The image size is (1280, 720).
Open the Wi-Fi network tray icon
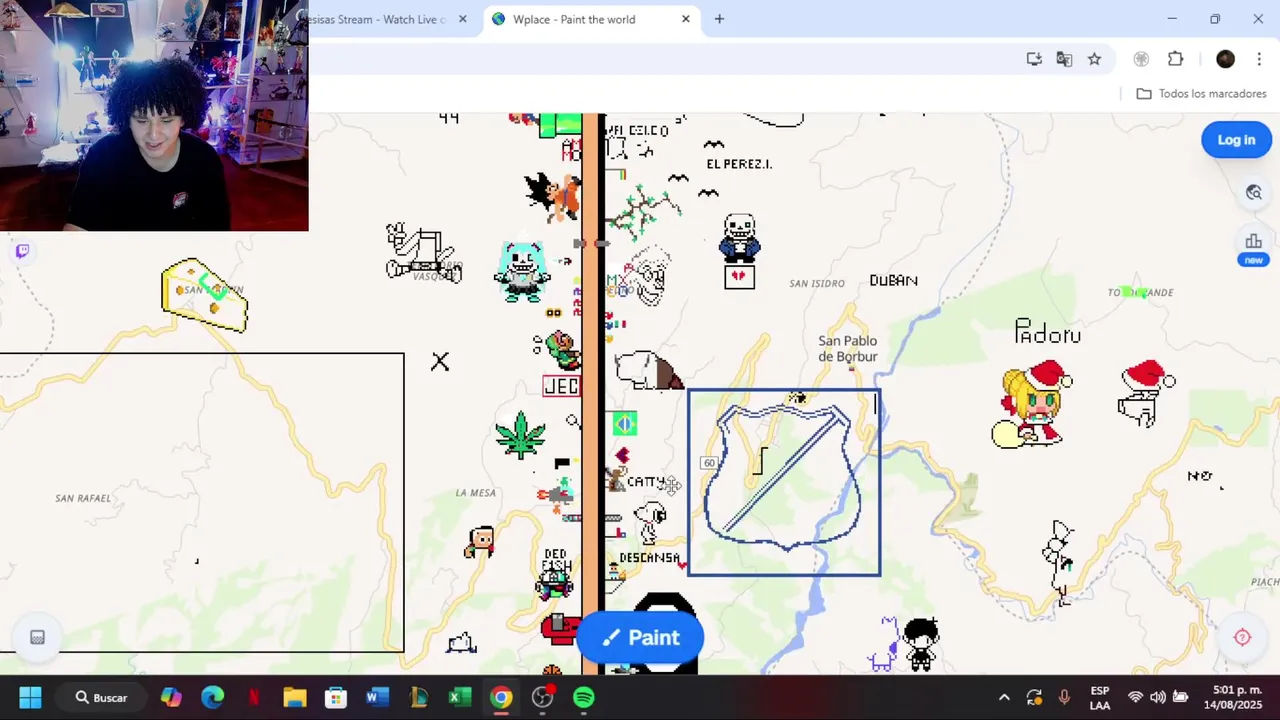(1135, 697)
